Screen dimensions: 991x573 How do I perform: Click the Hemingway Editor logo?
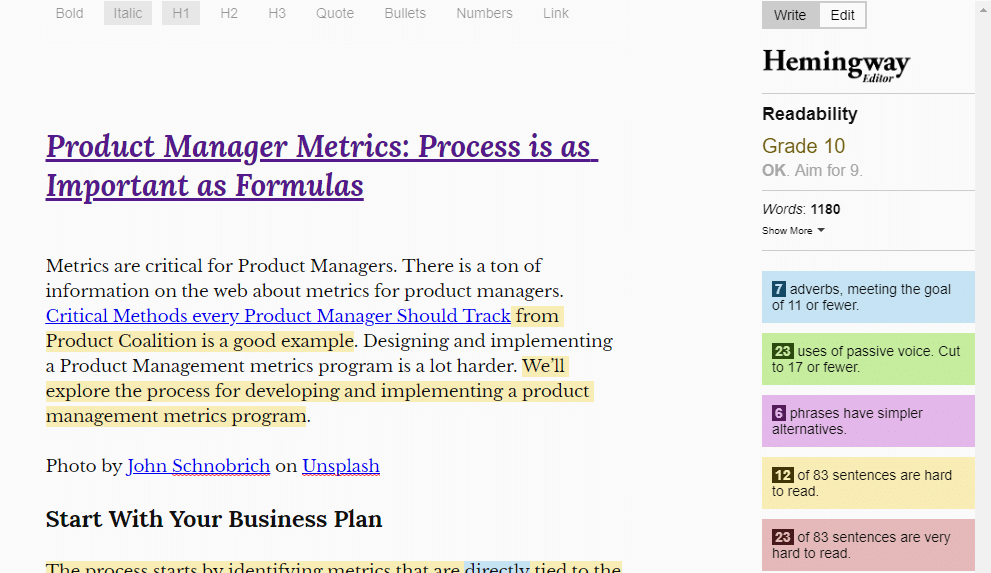(836, 64)
